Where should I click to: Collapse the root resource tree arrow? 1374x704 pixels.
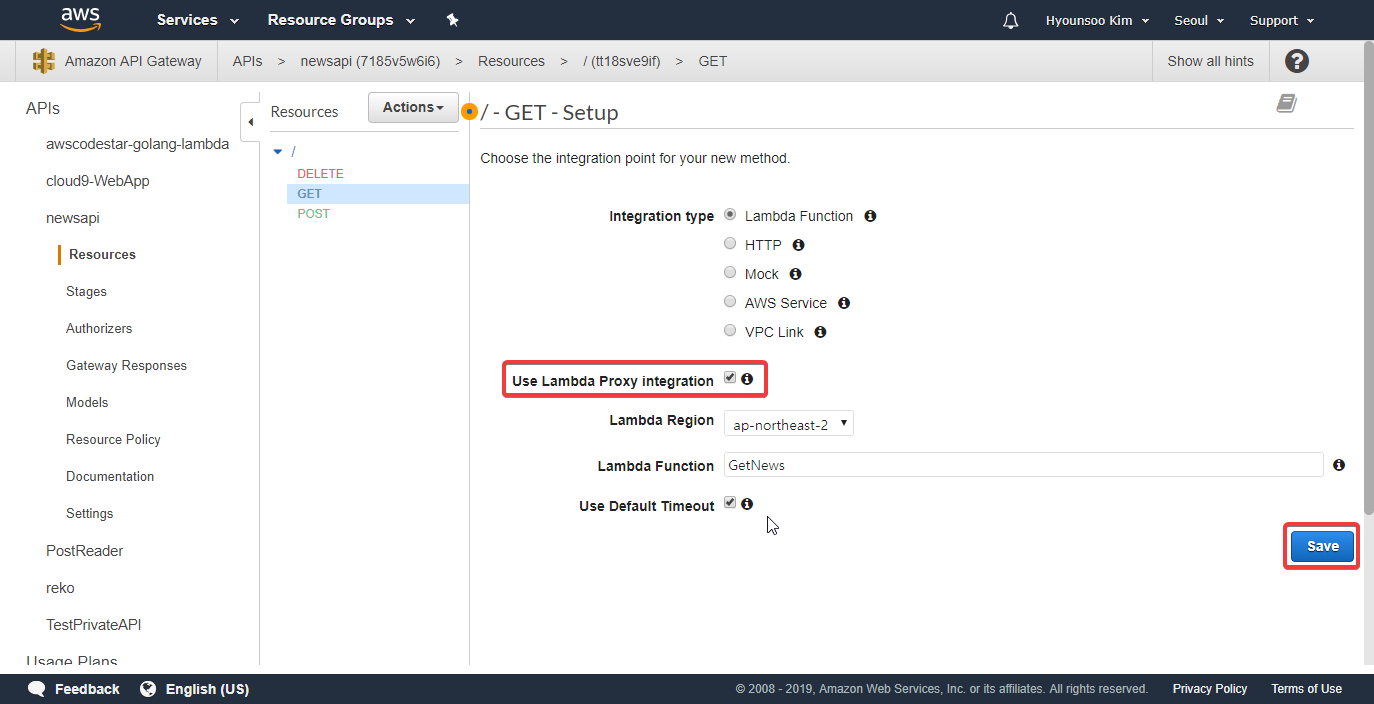(x=278, y=152)
